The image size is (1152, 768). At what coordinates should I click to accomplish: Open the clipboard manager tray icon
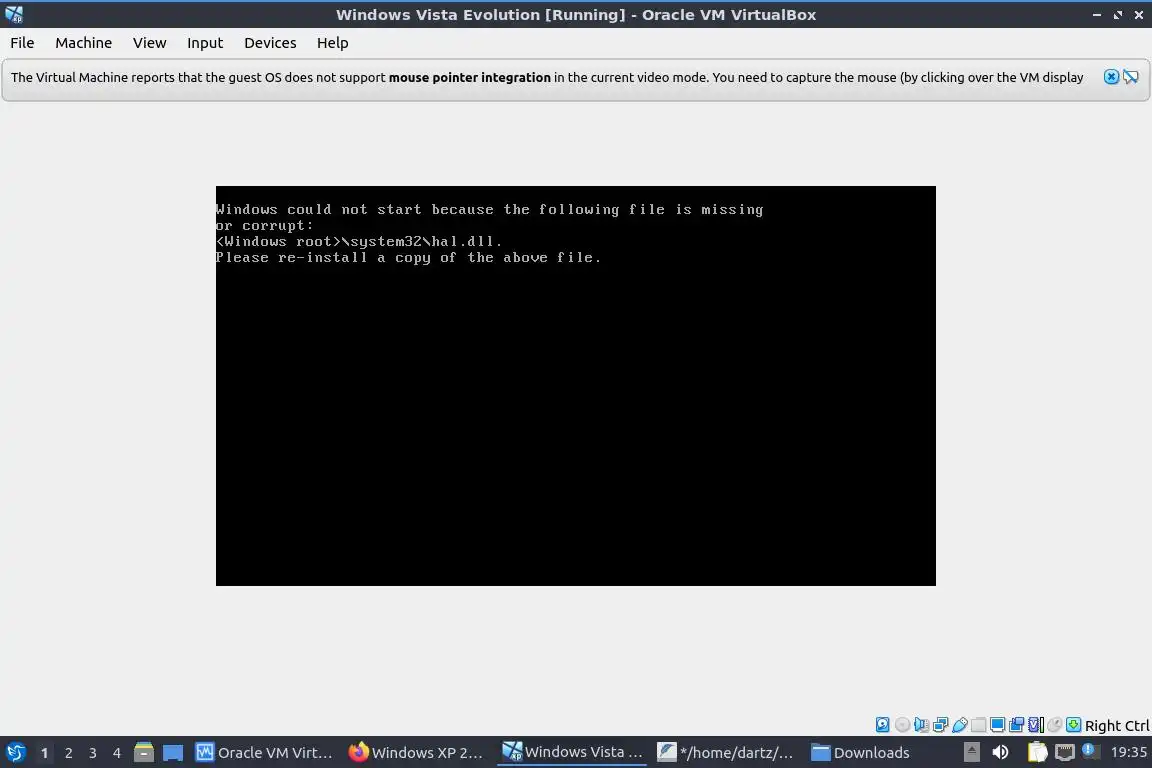1037,752
